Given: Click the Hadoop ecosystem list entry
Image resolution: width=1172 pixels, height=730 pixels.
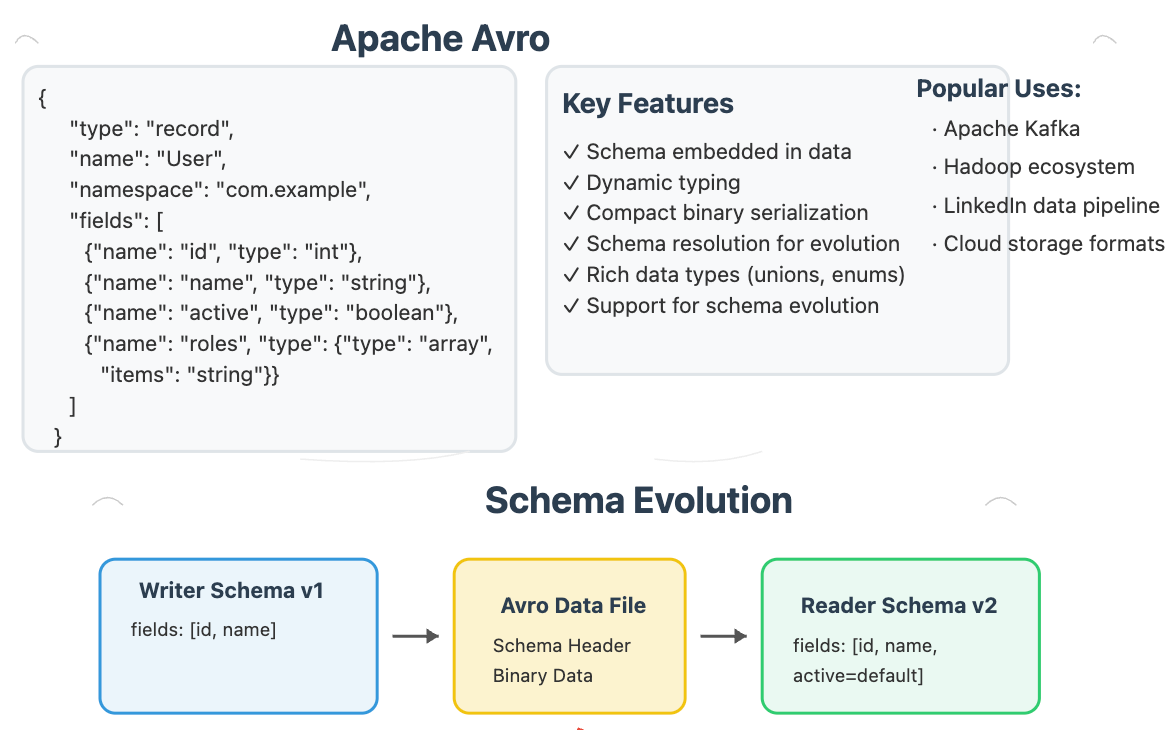Looking at the screenshot, I should 1038,167.
